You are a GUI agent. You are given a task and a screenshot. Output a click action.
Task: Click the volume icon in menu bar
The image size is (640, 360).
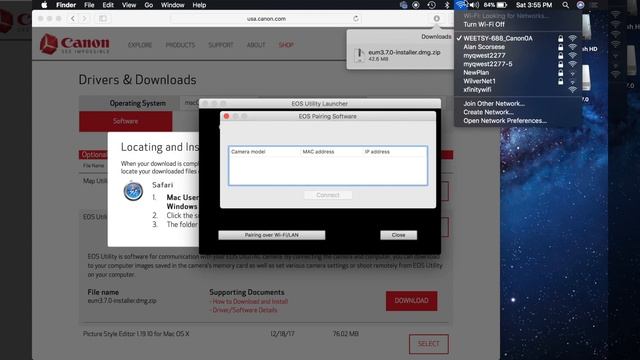(x=474, y=5)
